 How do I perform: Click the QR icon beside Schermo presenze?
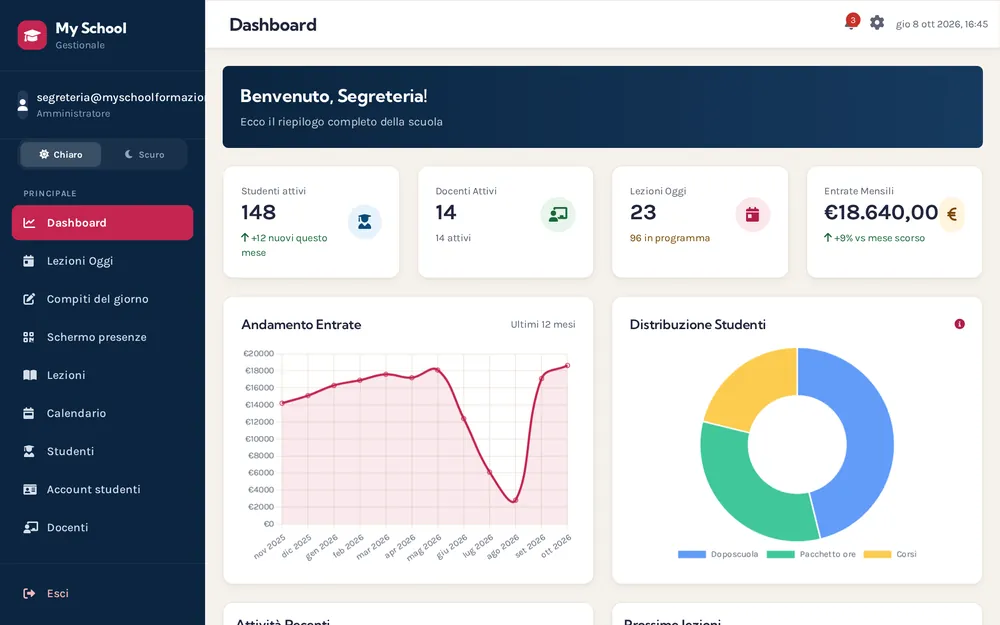[29, 337]
